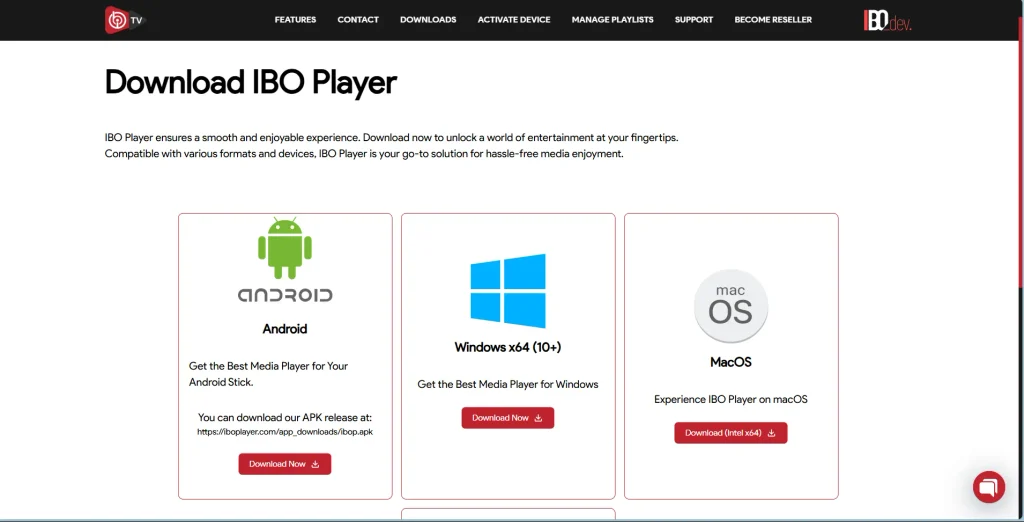The width and height of the screenshot is (1024, 522).
Task: Select ACTIVATE DEVICE in navigation
Action: pos(514,20)
